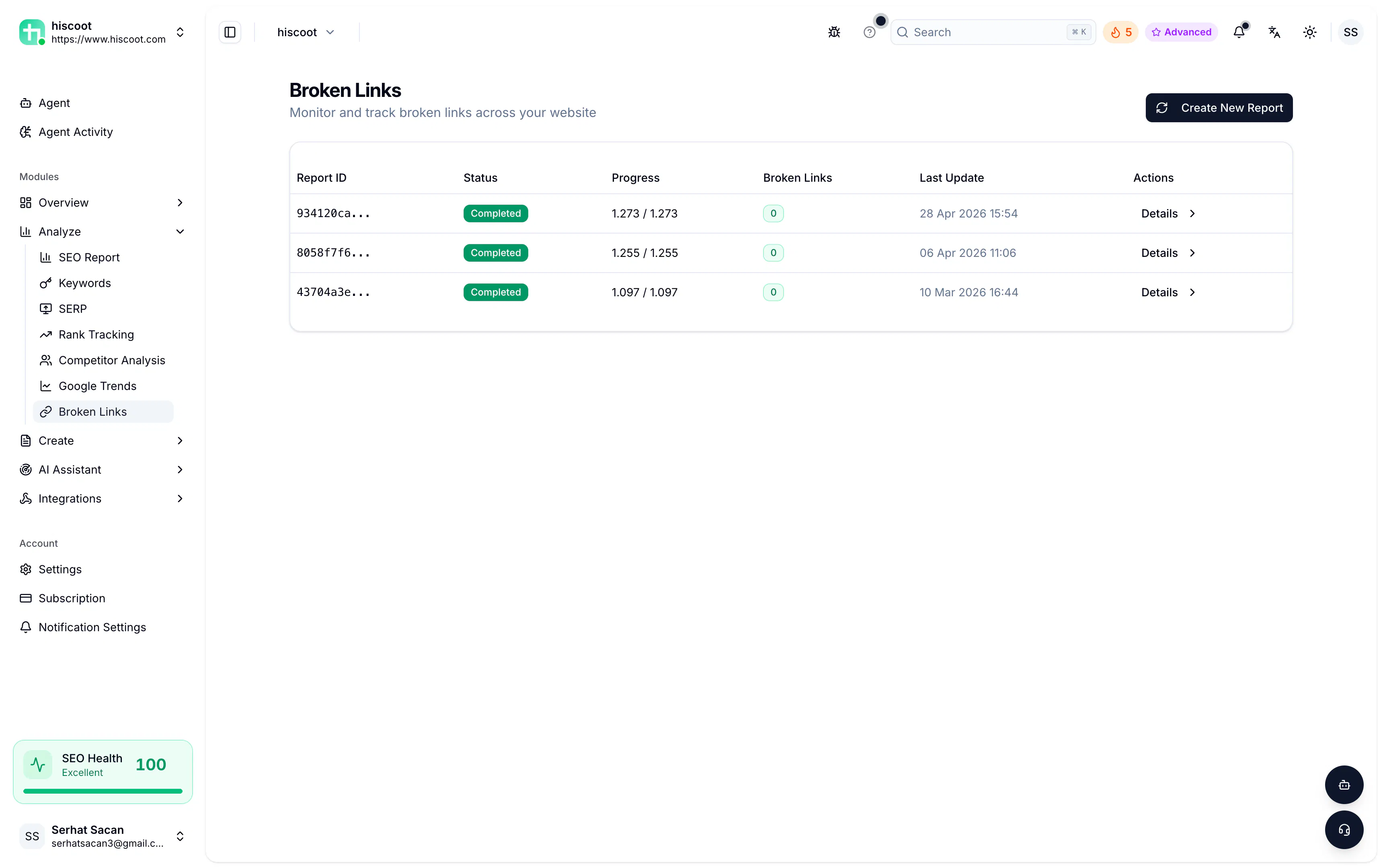Open the Serhat Sacan account menu

pos(102,836)
